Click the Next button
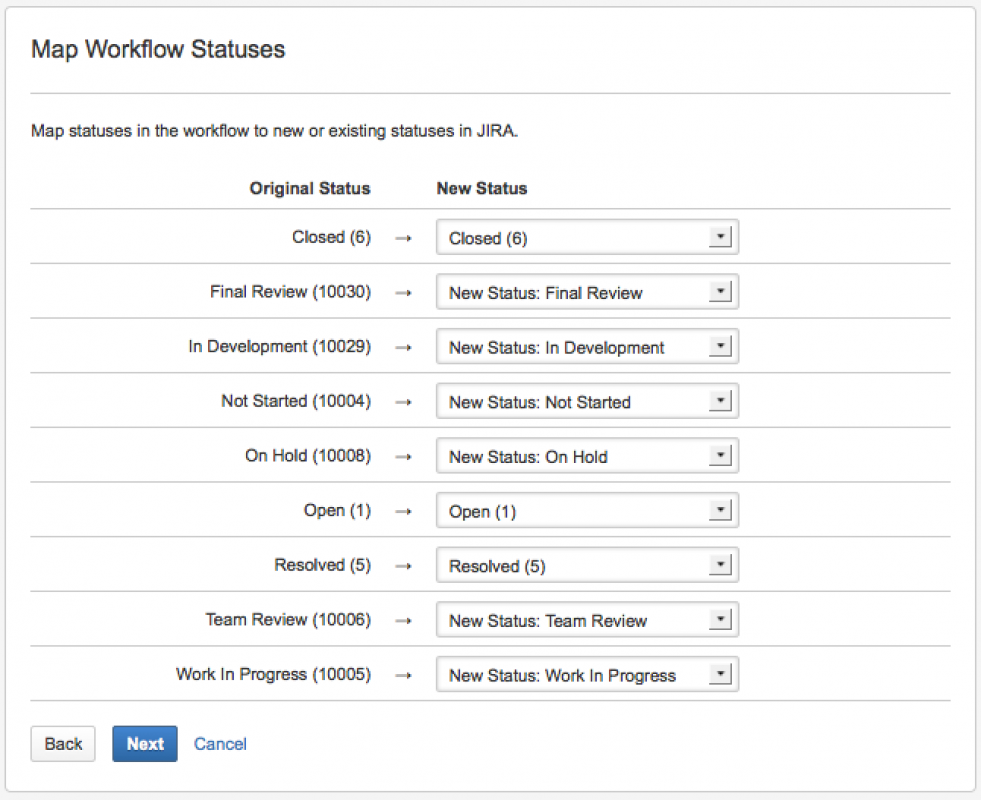This screenshot has height=800, width=981. pyautogui.click(x=145, y=744)
